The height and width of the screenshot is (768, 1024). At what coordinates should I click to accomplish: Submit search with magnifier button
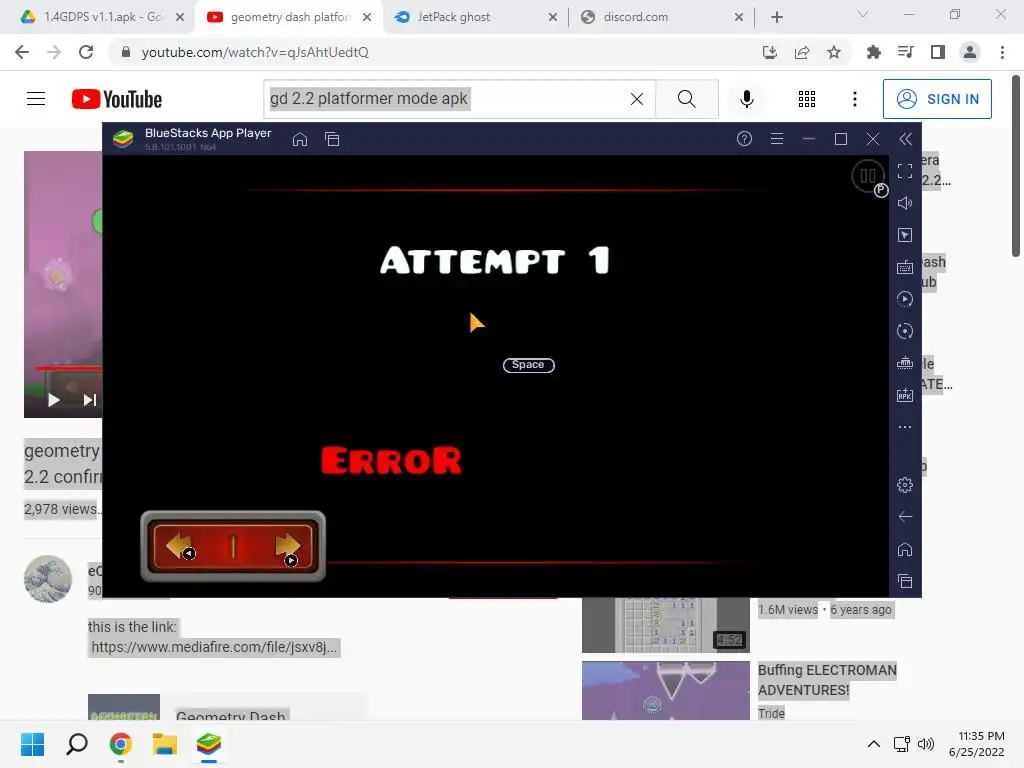tap(686, 99)
